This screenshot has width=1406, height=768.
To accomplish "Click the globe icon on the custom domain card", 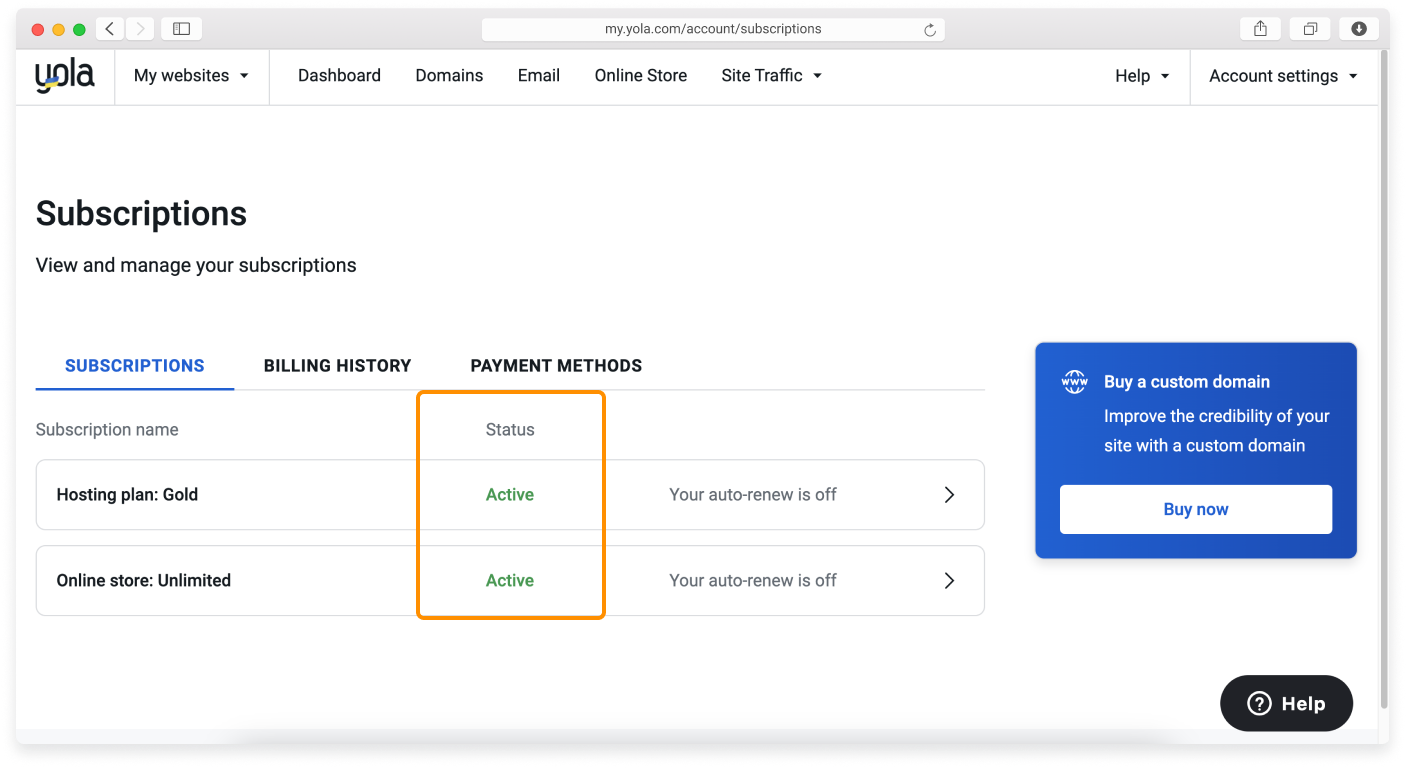I will tap(1073, 381).
